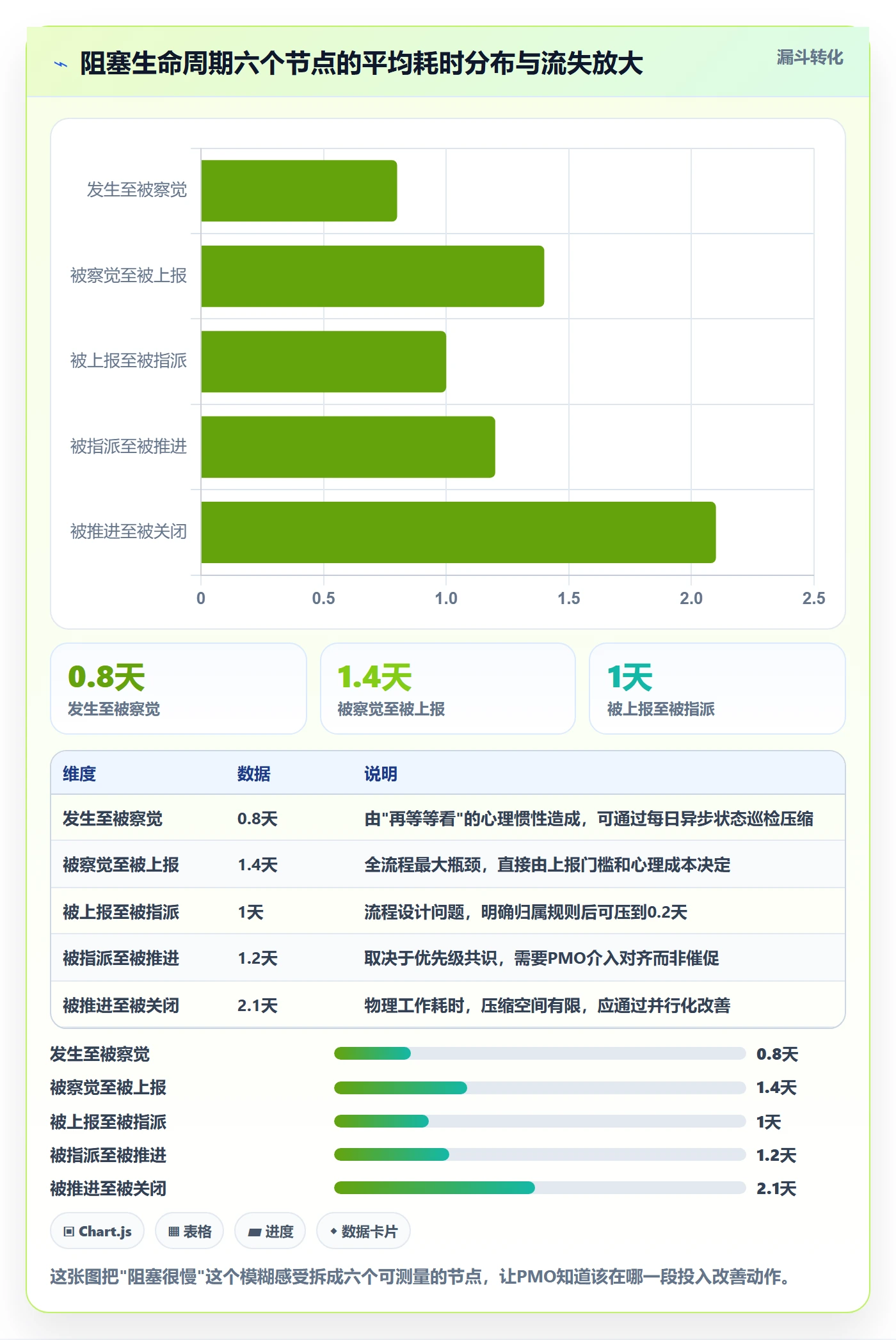The width and height of the screenshot is (896, 1340).
Task: Click the 被推进至被关闭 progress bar
Action: [540, 1188]
